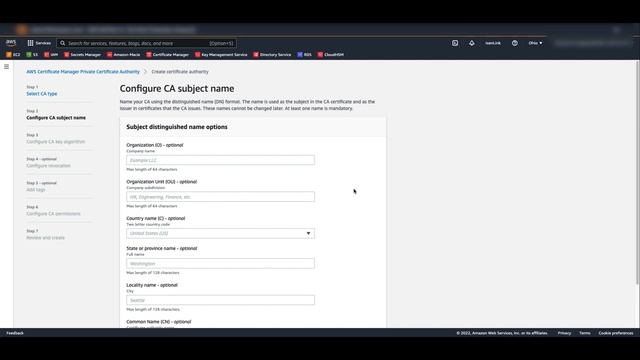Click the magnifier icon in search bar
This screenshot has height=360, width=640.
point(62,43)
